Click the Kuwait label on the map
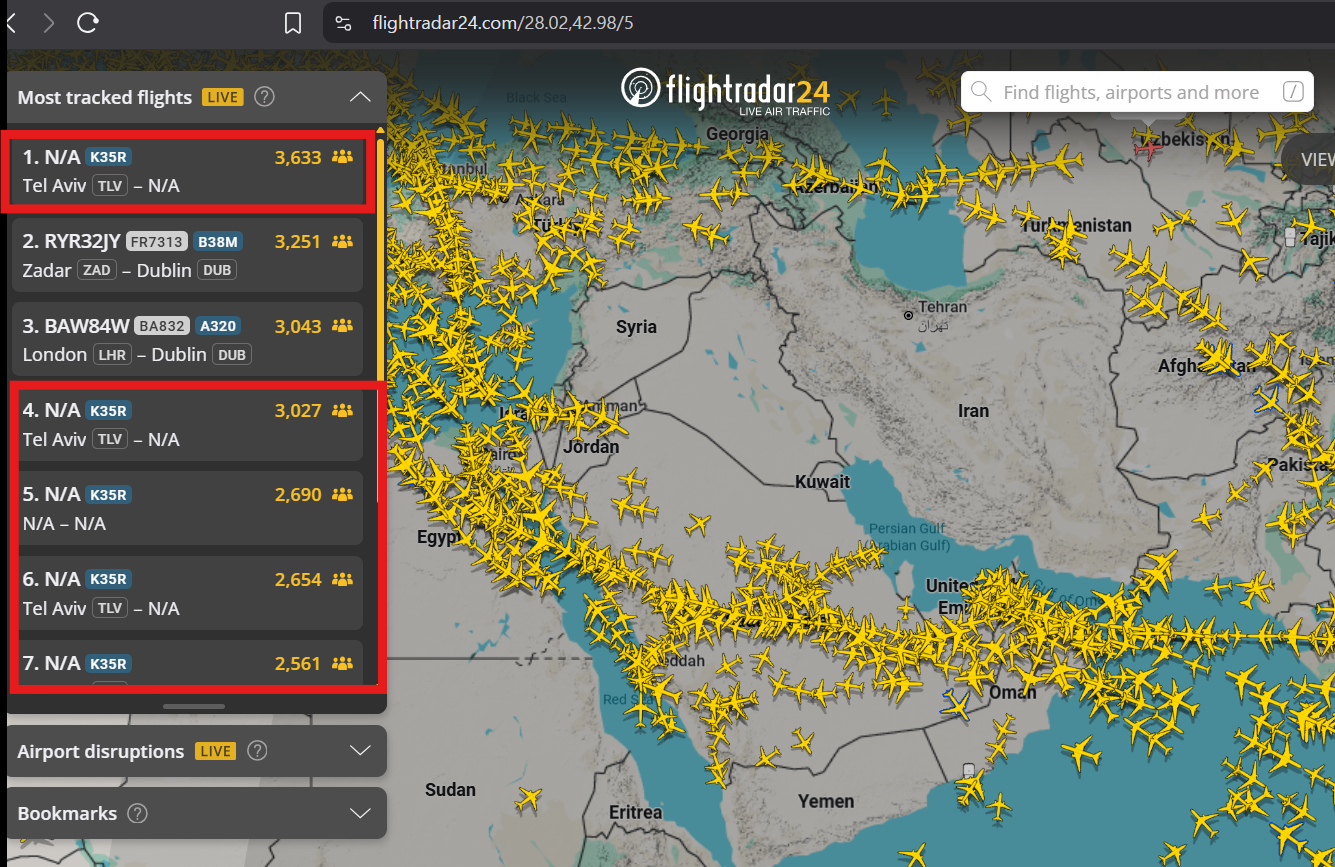 [822, 482]
